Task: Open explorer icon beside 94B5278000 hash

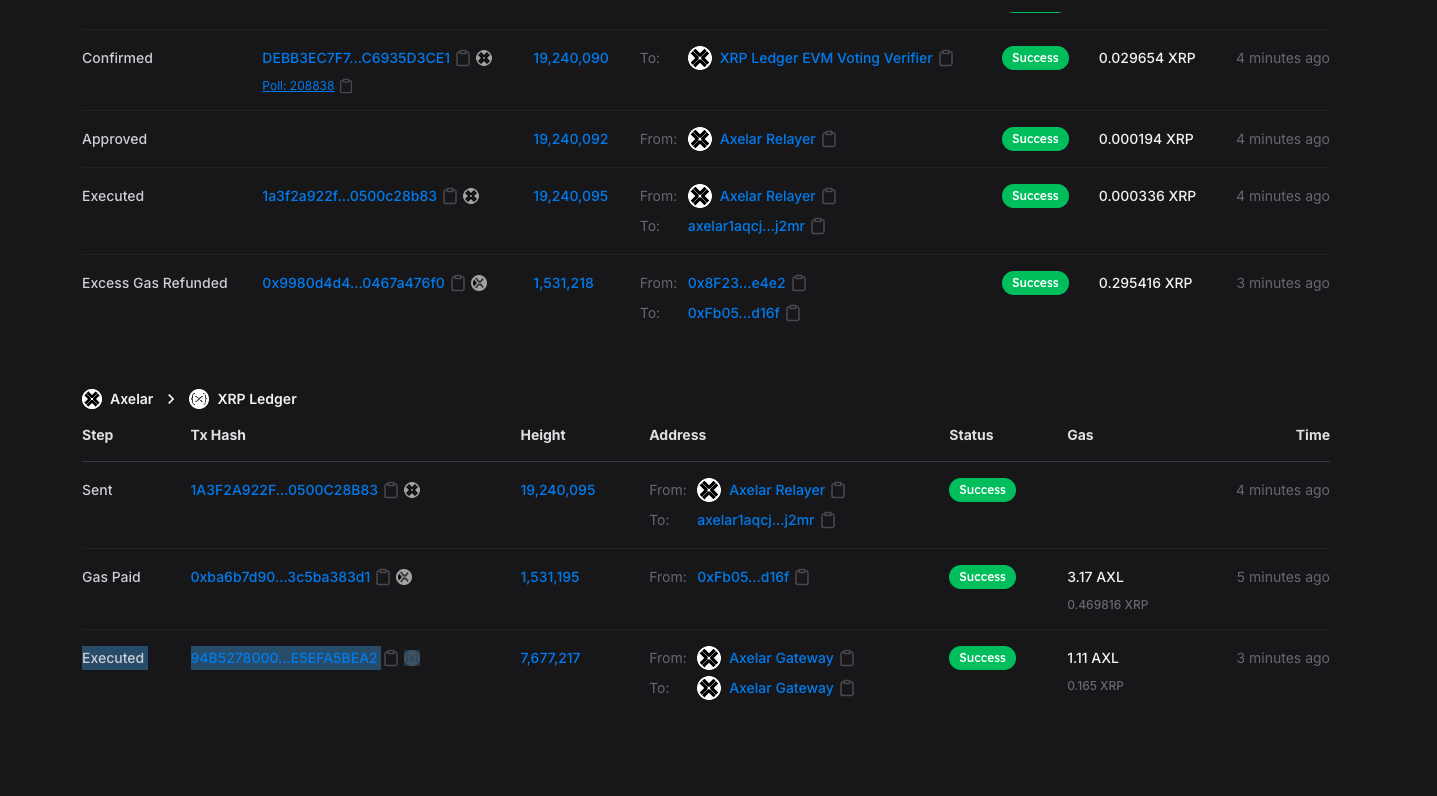Action: (x=412, y=658)
